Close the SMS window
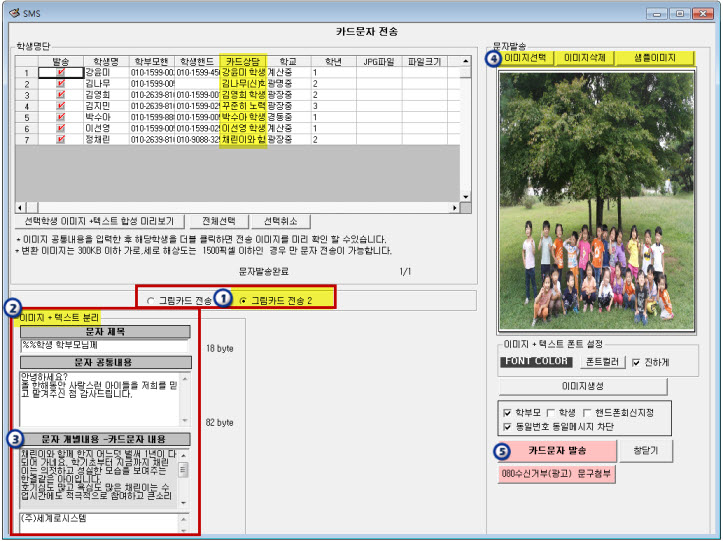The width and height of the screenshot is (723, 541). pos(702,13)
